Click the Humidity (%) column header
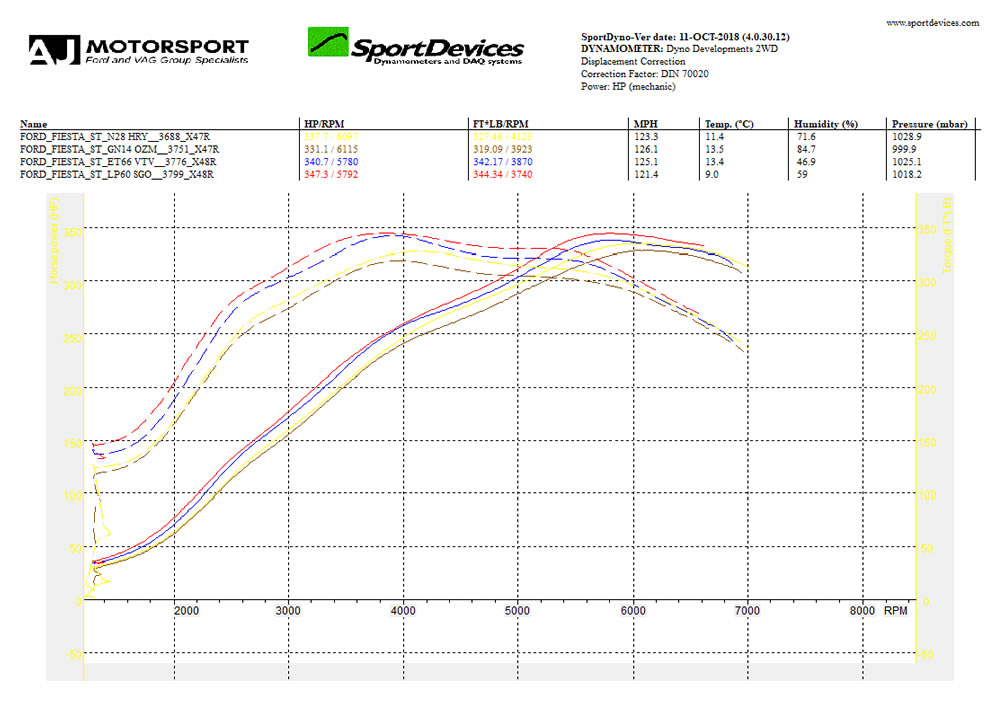 point(826,124)
